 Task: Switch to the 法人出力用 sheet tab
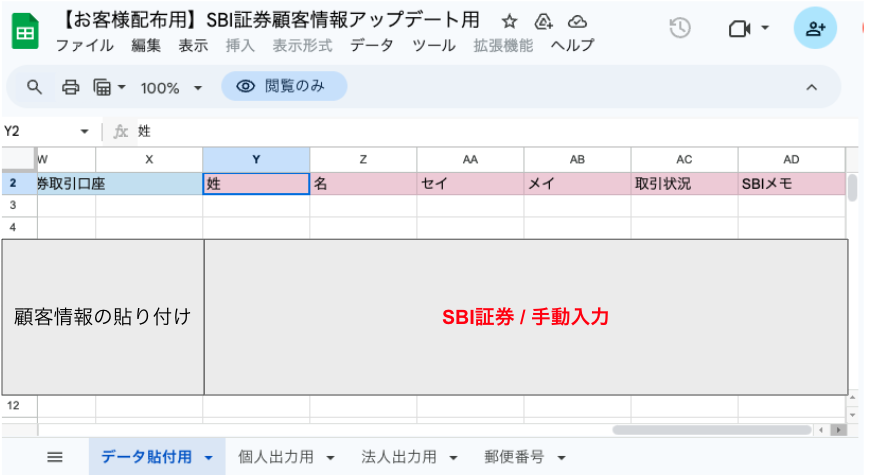398,457
